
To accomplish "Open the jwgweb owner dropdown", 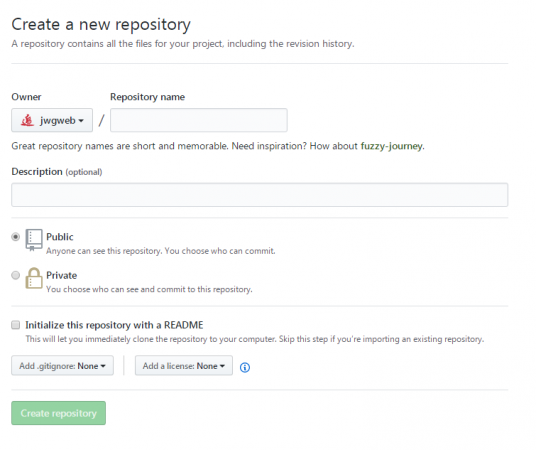I will tap(52, 120).
